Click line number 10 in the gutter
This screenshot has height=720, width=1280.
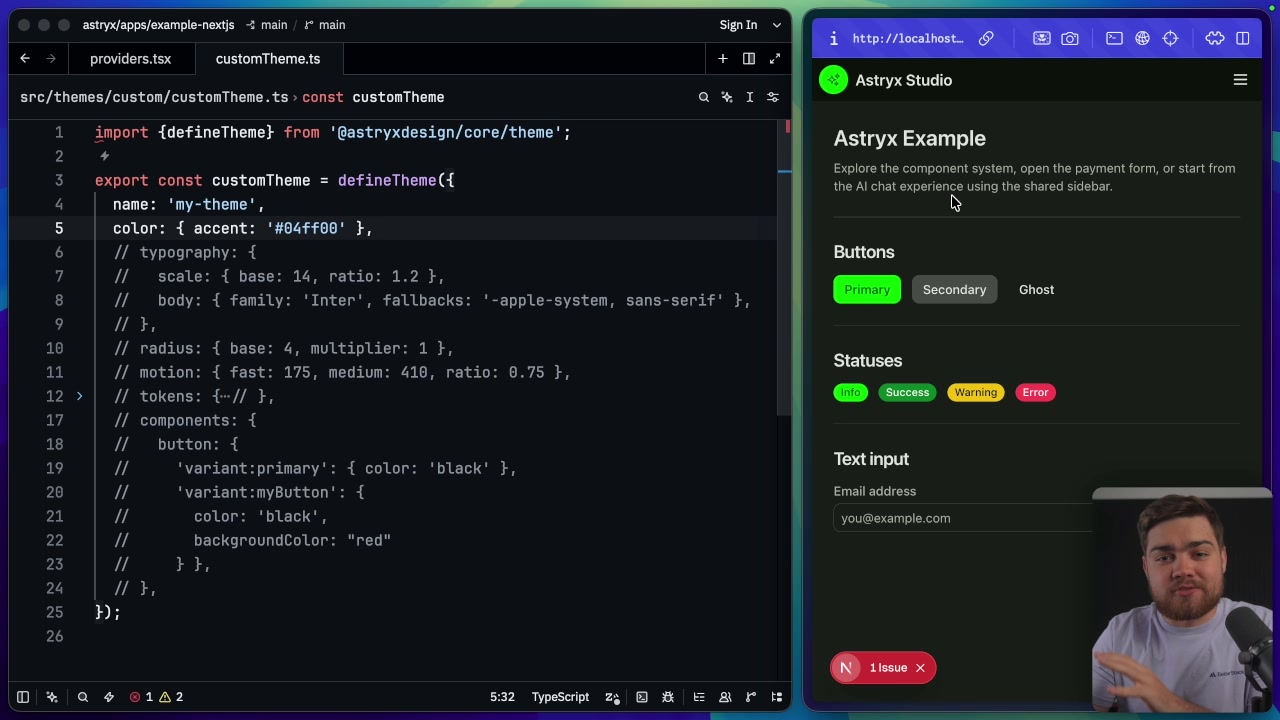click(54, 348)
